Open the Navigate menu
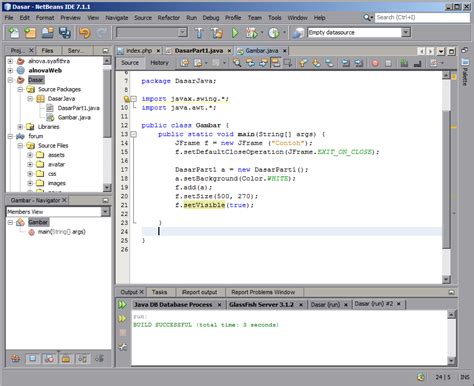This screenshot has height=386, width=474. point(117,18)
